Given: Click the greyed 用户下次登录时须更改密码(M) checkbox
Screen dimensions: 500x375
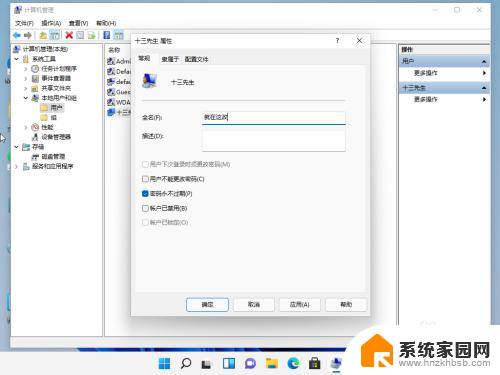Looking at the screenshot, I should (145, 164).
